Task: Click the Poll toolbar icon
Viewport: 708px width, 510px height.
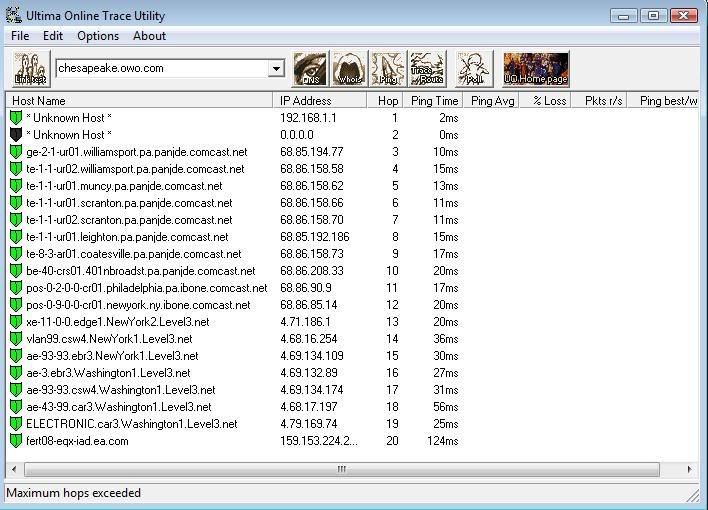Action: click(474, 69)
